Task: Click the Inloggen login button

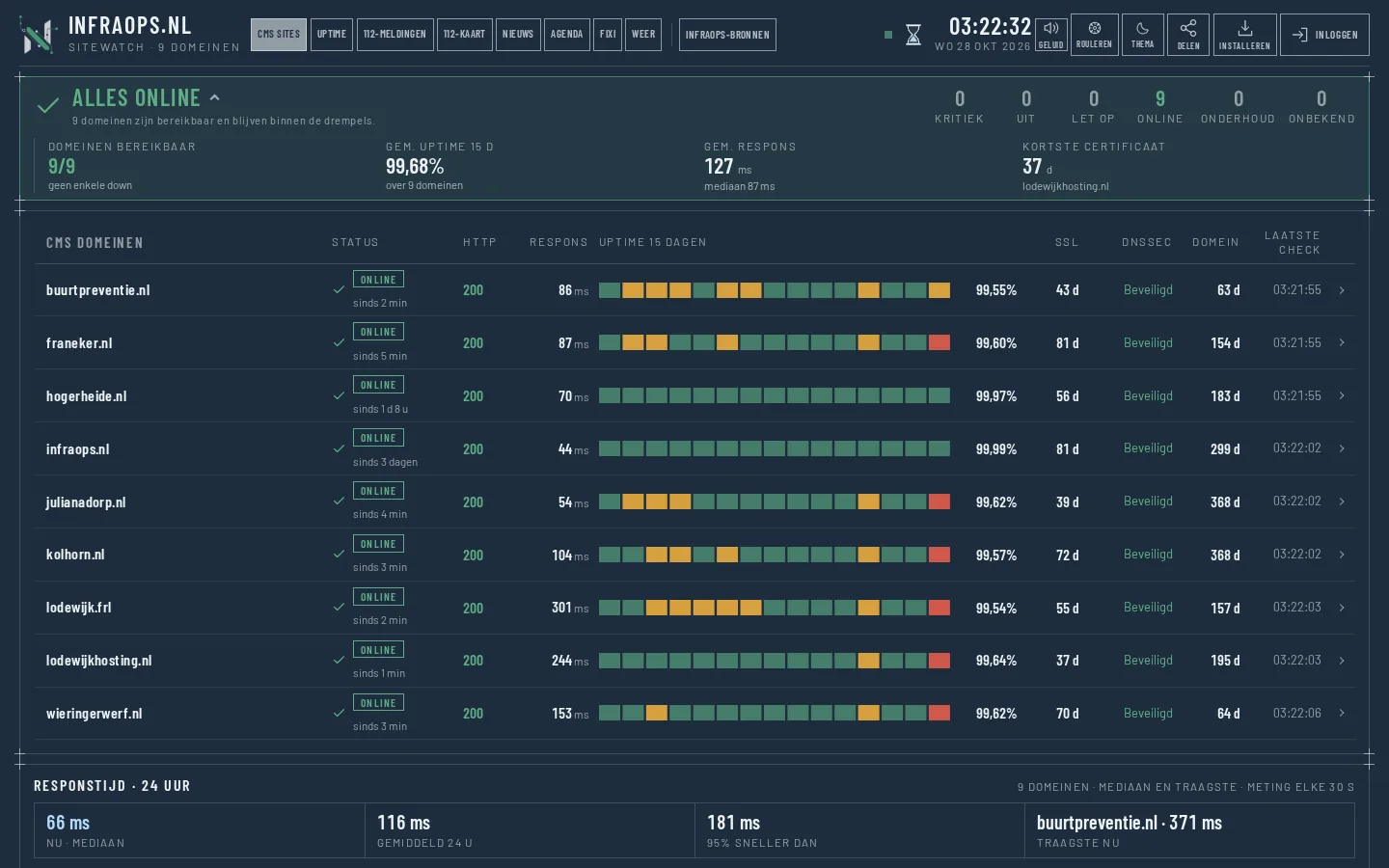Action: click(x=1324, y=35)
